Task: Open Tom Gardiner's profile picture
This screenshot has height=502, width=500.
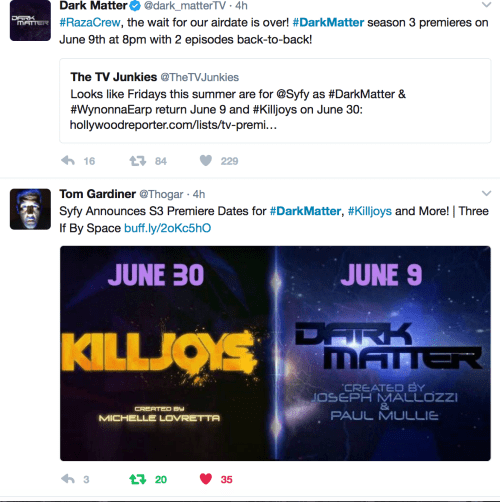Action: (30, 209)
